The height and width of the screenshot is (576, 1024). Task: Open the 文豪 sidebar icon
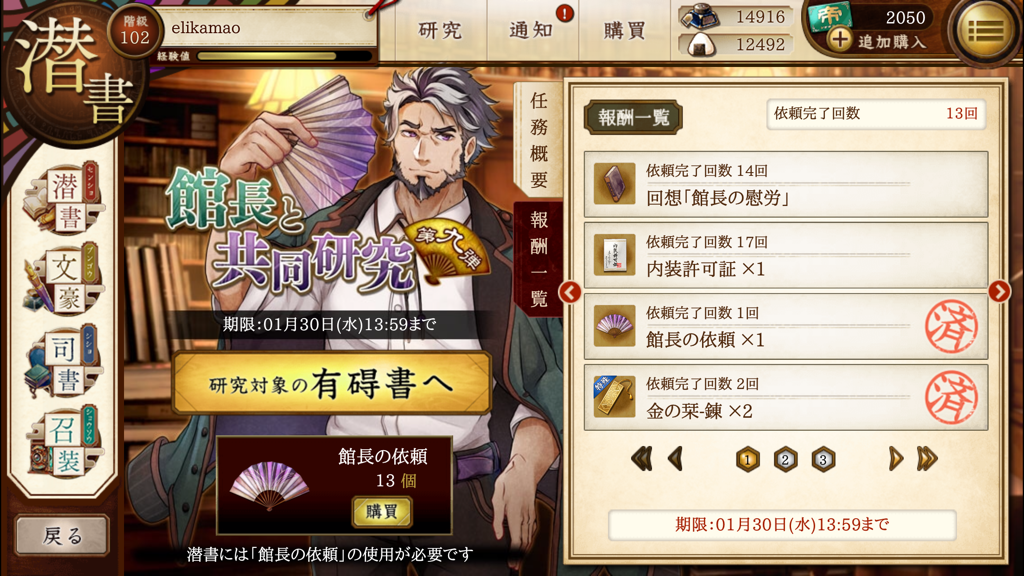coord(62,281)
